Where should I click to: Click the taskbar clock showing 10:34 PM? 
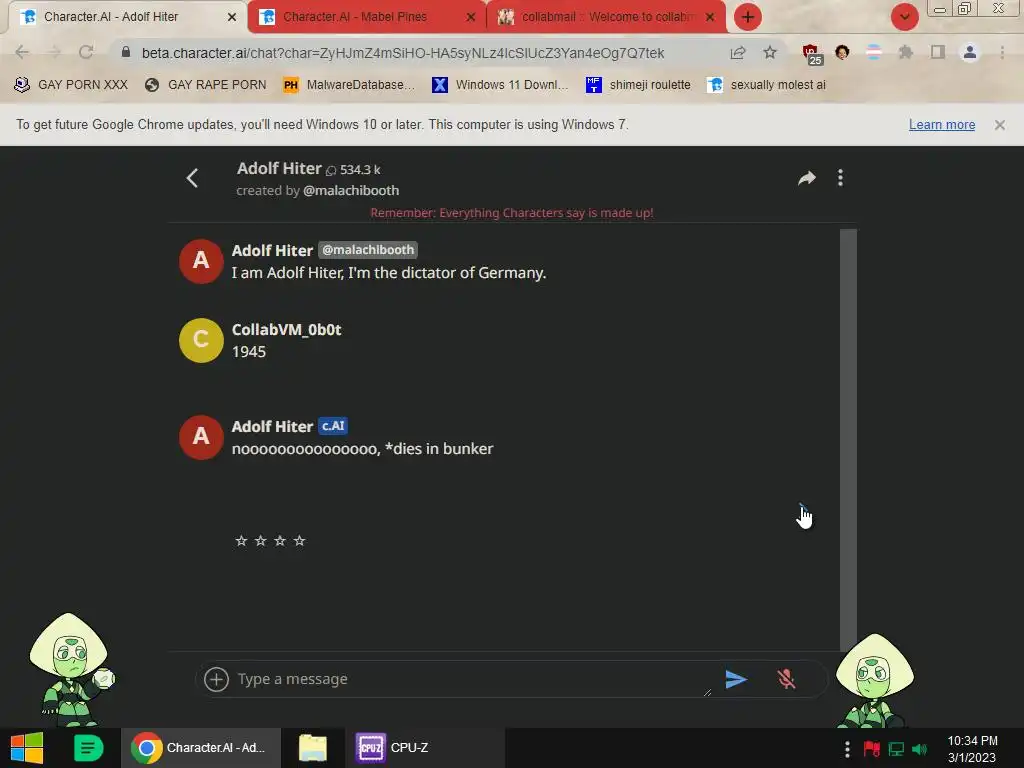point(972,749)
